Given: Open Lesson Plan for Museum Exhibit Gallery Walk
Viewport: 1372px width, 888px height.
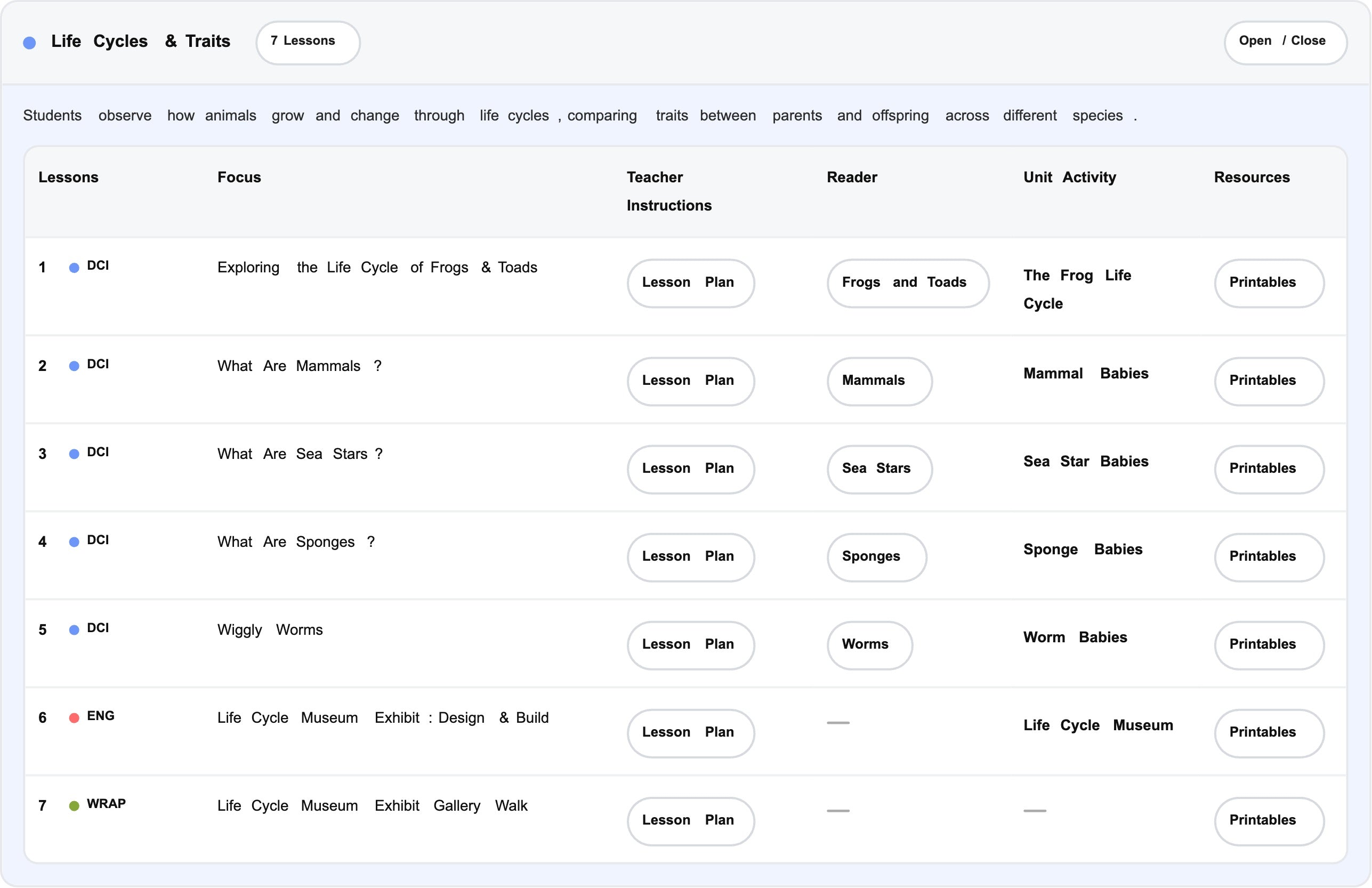Looking at the screenshot, I should click(691, 821).
